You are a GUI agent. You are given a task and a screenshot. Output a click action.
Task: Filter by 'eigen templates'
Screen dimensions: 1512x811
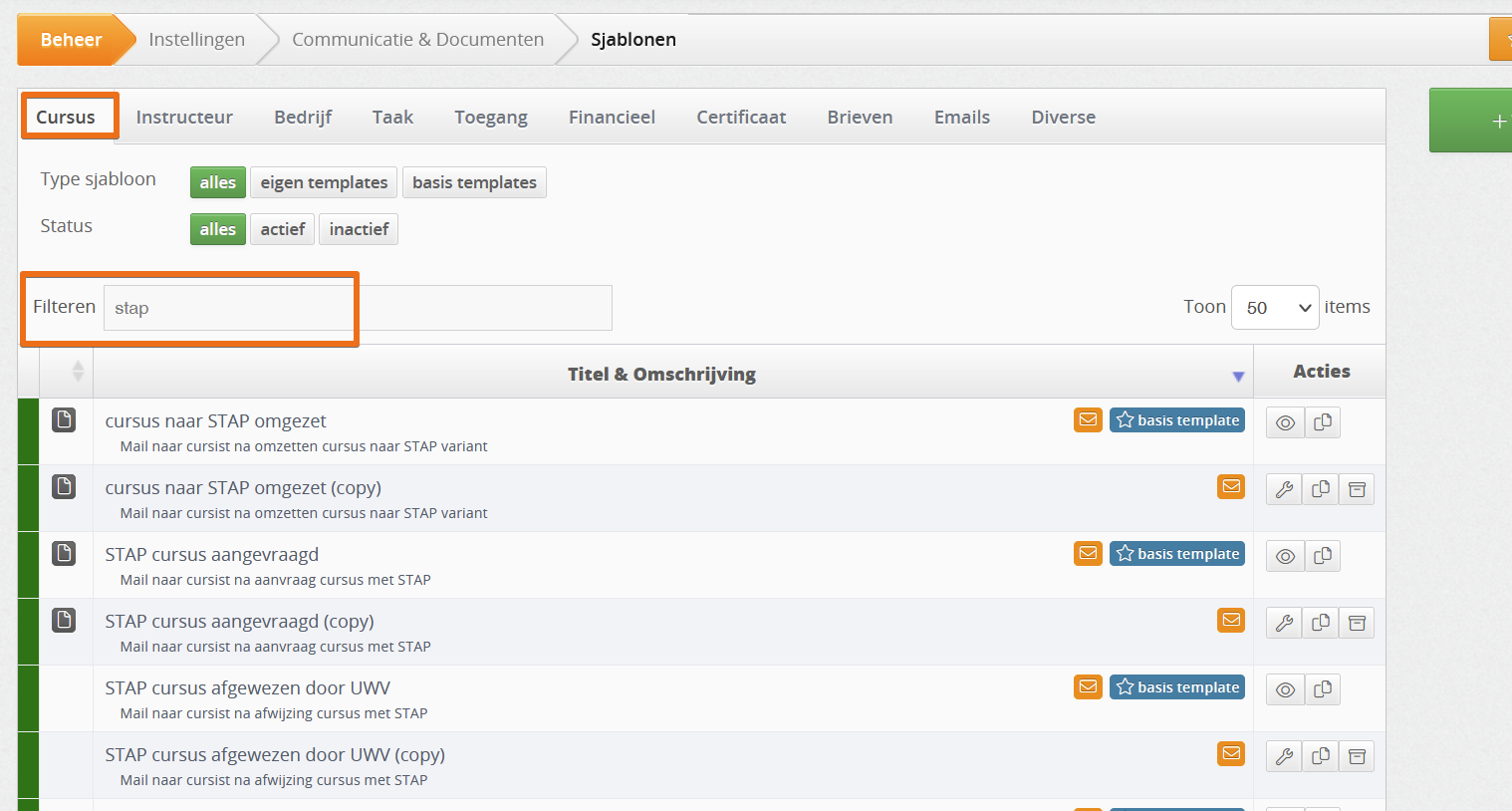[x=324, y=182]
